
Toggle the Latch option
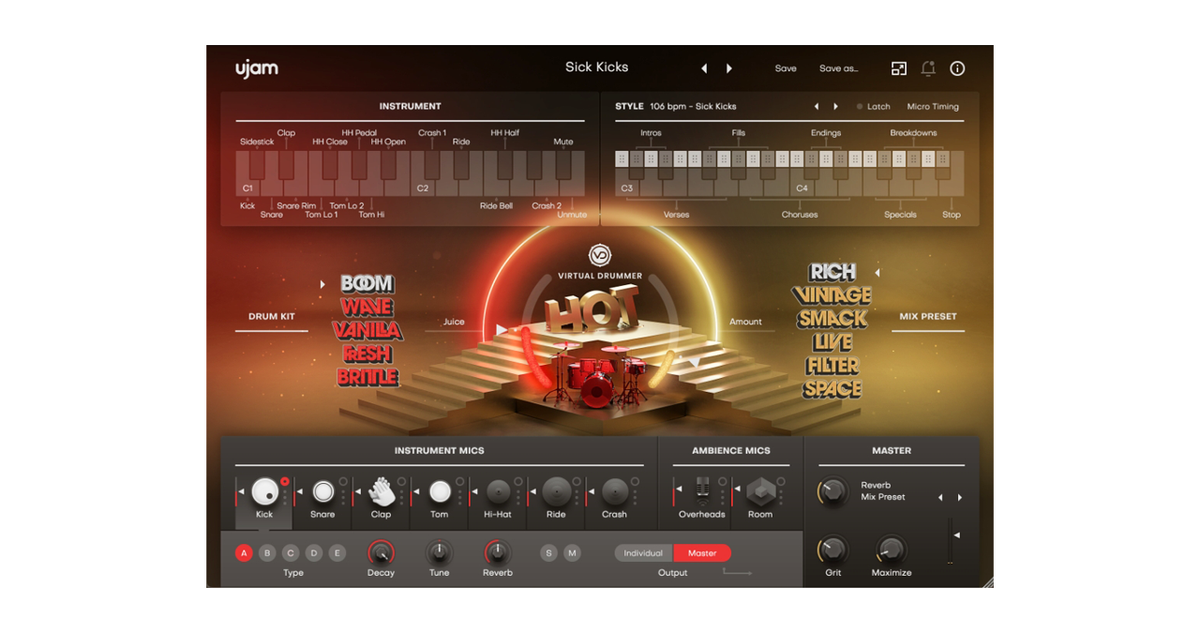[873, 106]
